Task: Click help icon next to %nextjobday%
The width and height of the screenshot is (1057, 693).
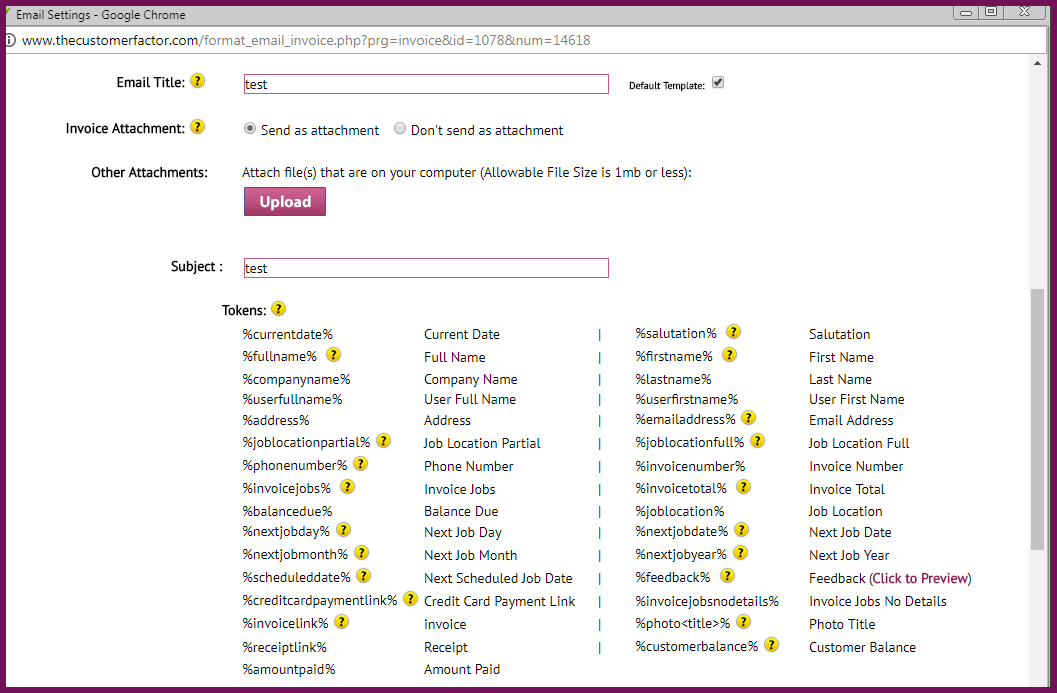Action: pos(344,530)
